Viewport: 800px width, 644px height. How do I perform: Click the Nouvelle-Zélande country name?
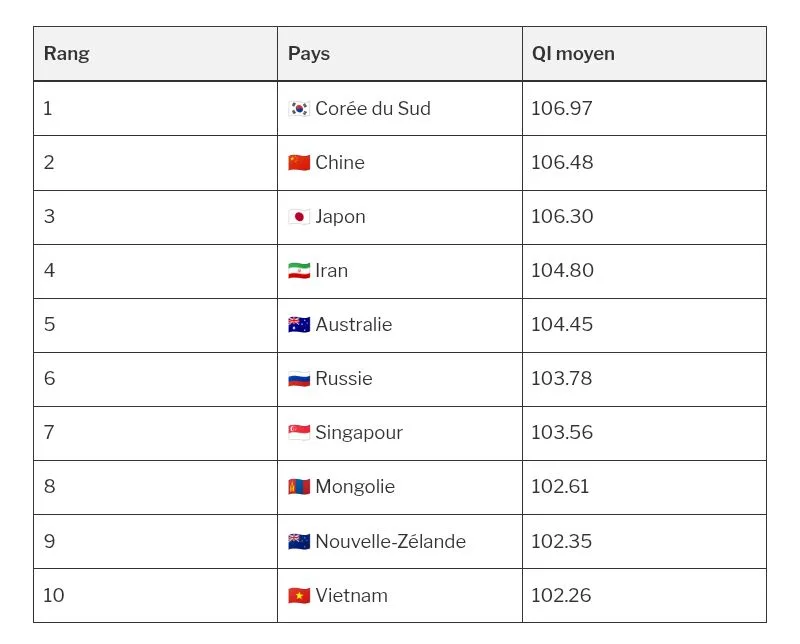(390, 542)
